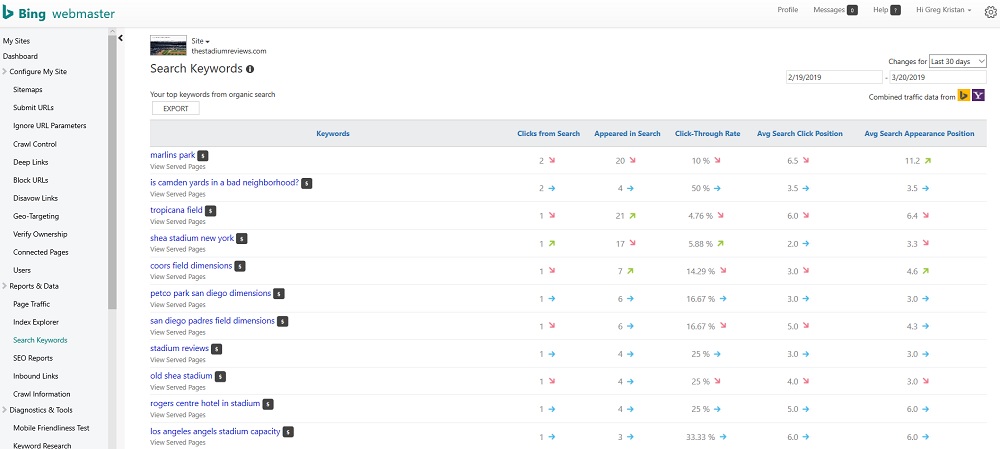Open the Messages count badge
The width and height of the screenshot is (1000, 449).
(x=852, y=10)
